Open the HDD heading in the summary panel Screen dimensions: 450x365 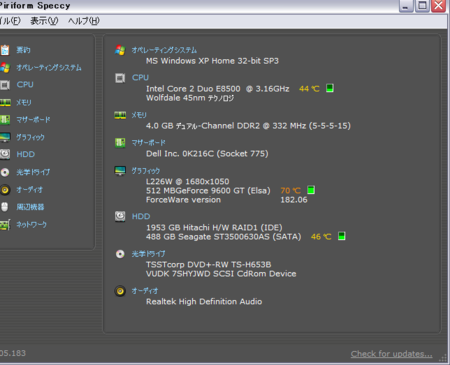click(141, 216)
